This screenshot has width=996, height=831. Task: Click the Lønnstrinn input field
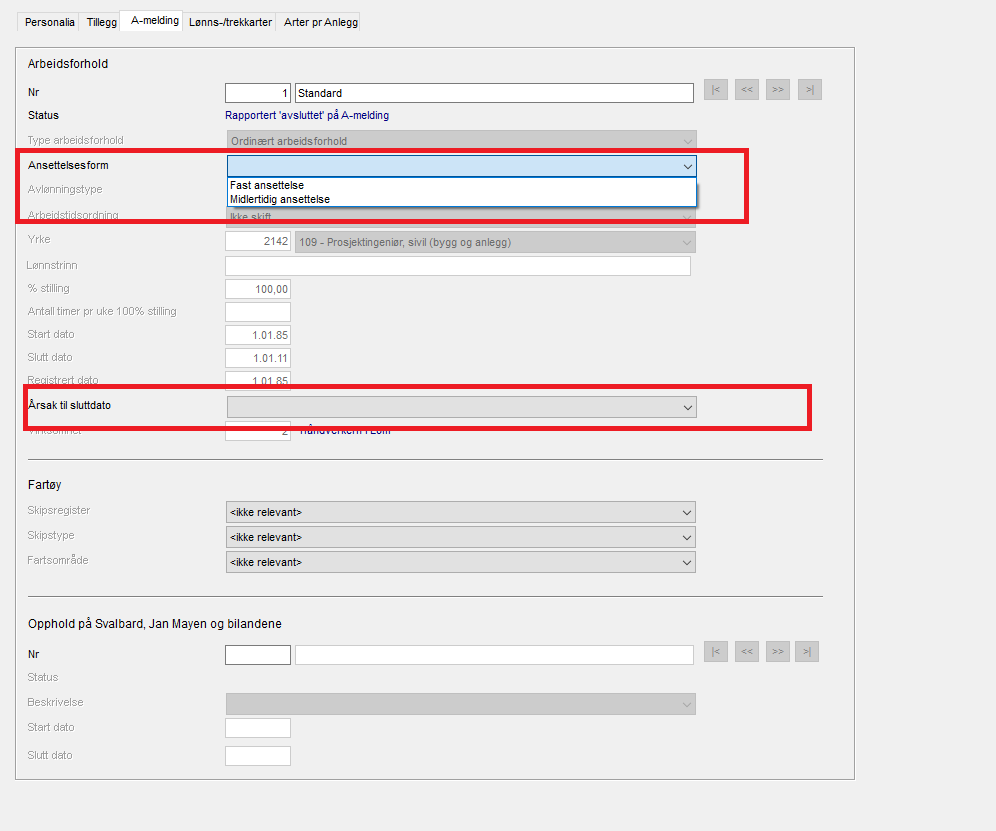458,266
